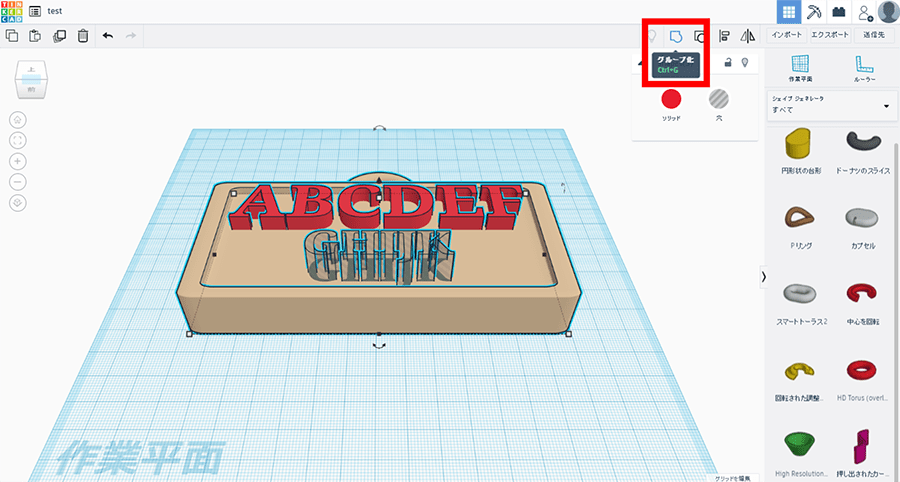The width and height of the screenshot is (900, 482).
Task: Pick the red ソリッド color swatch
Action: 672,98
